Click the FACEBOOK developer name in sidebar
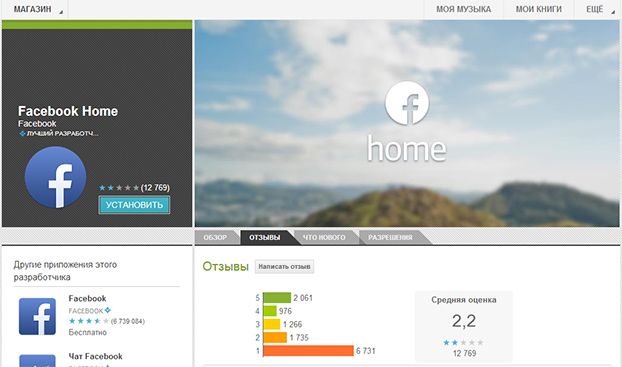622x367 pixels. coord(86,311)
